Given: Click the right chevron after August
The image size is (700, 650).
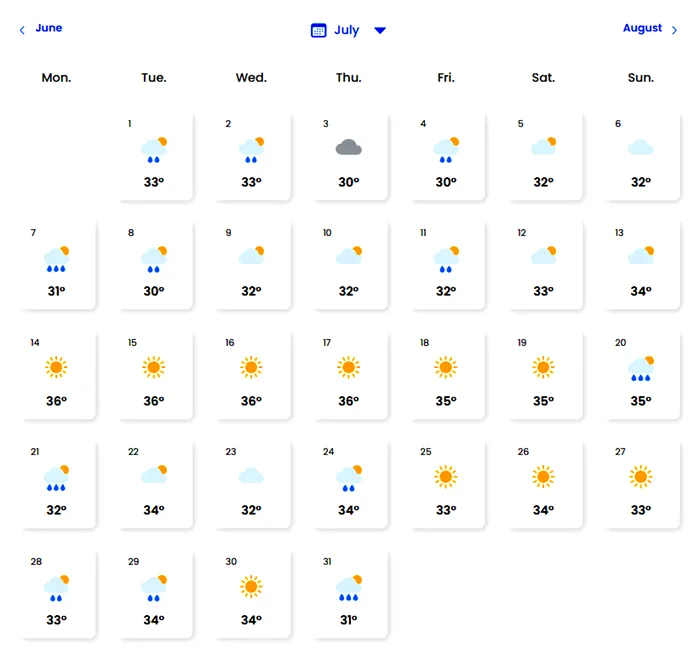Looking at the screenshot, I should click(675, 30).
